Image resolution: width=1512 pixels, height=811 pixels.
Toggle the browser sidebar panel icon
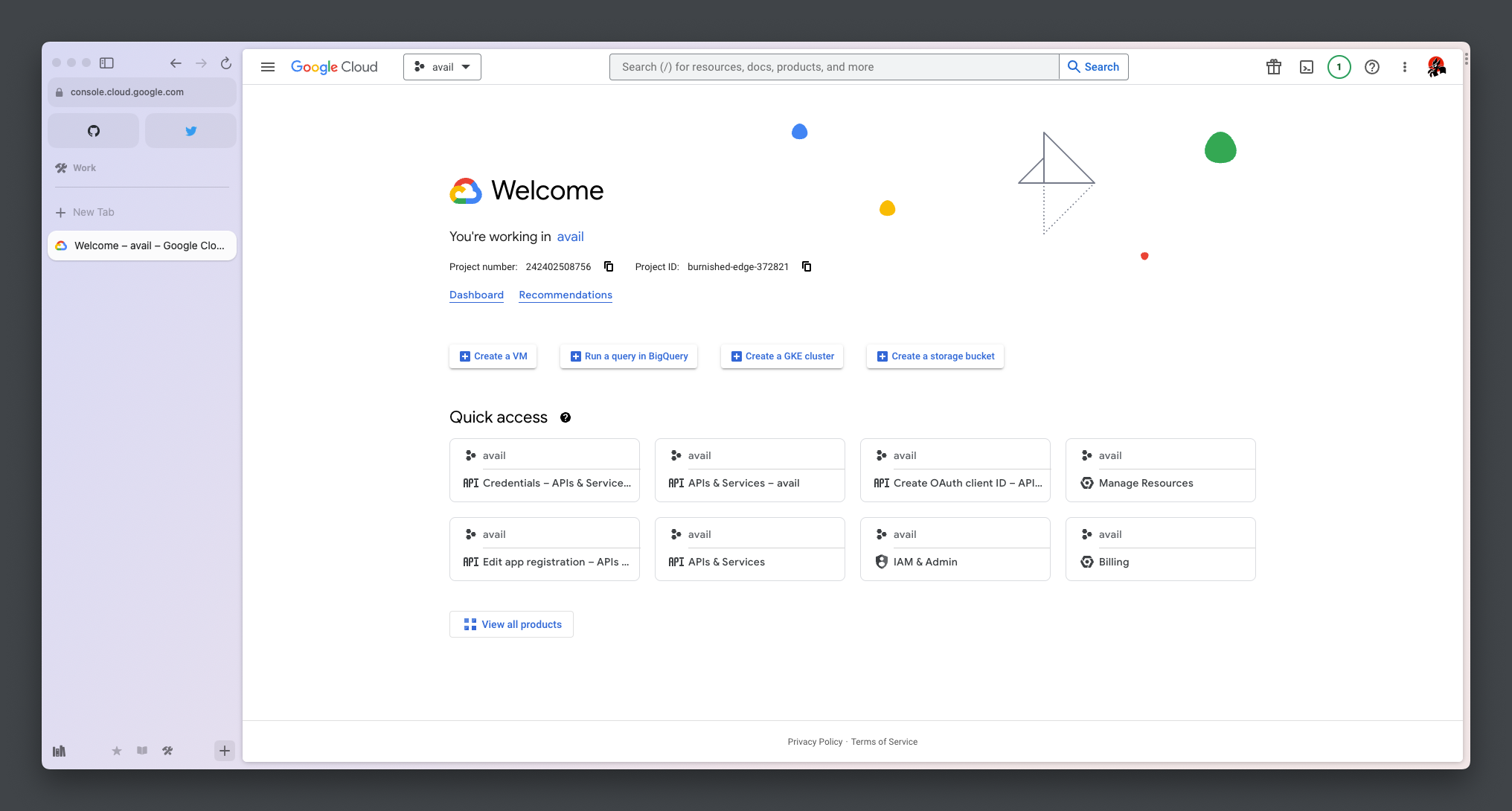pyautogui.click(x=106, y=63)
